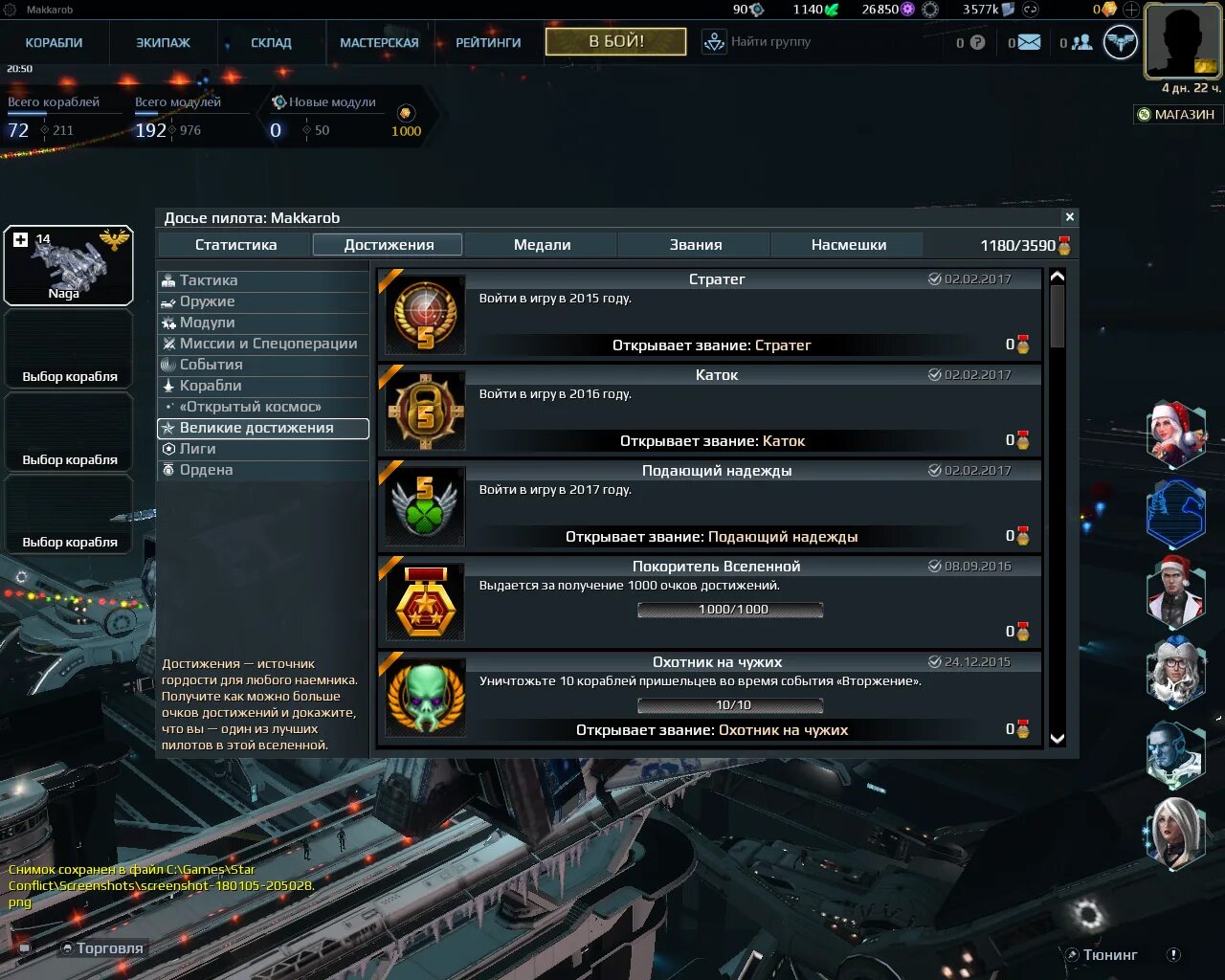Open Торговля chat channel
1225x980 pixels.
point(102,947)
